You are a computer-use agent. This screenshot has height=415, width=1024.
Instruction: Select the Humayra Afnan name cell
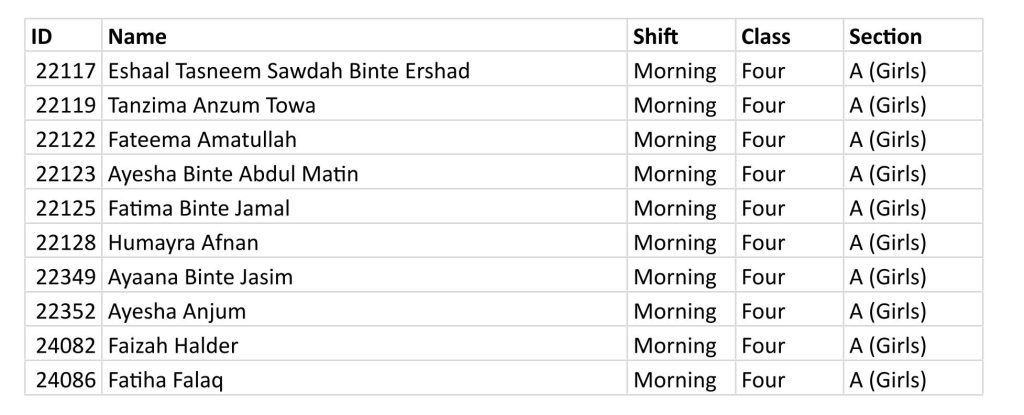(x=364, y=242)
